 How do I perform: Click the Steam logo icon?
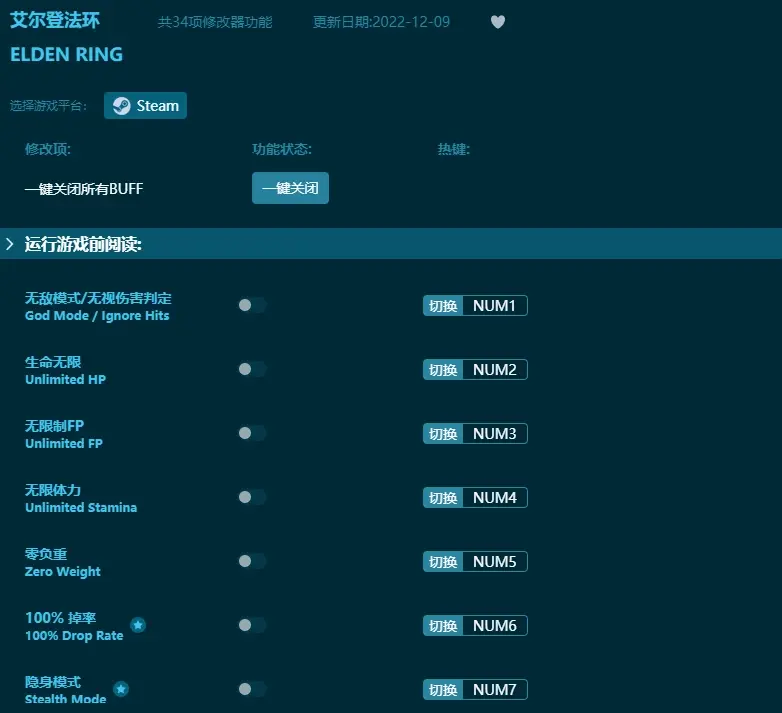[121, 106]
